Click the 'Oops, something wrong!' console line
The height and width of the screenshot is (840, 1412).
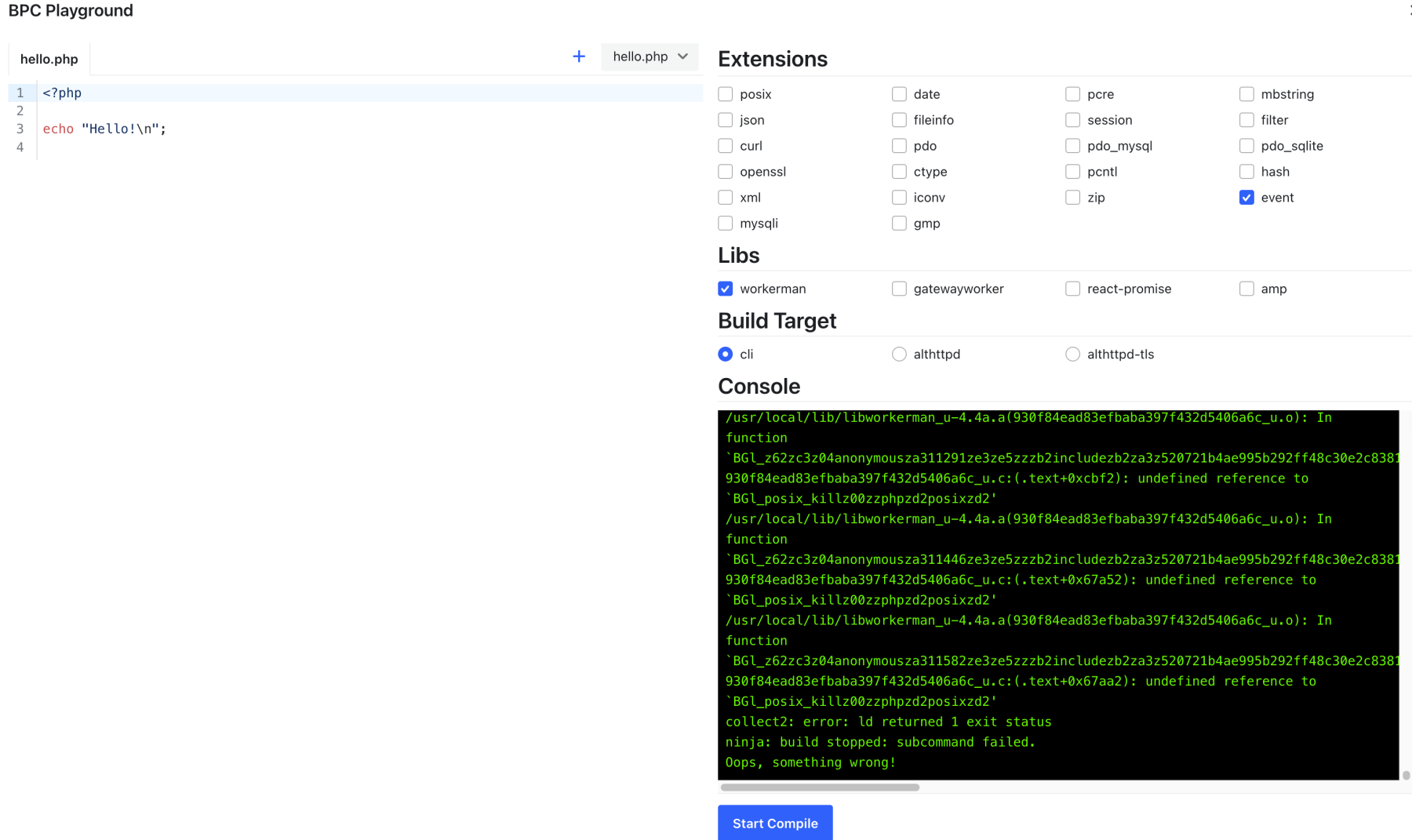[810, 762]
